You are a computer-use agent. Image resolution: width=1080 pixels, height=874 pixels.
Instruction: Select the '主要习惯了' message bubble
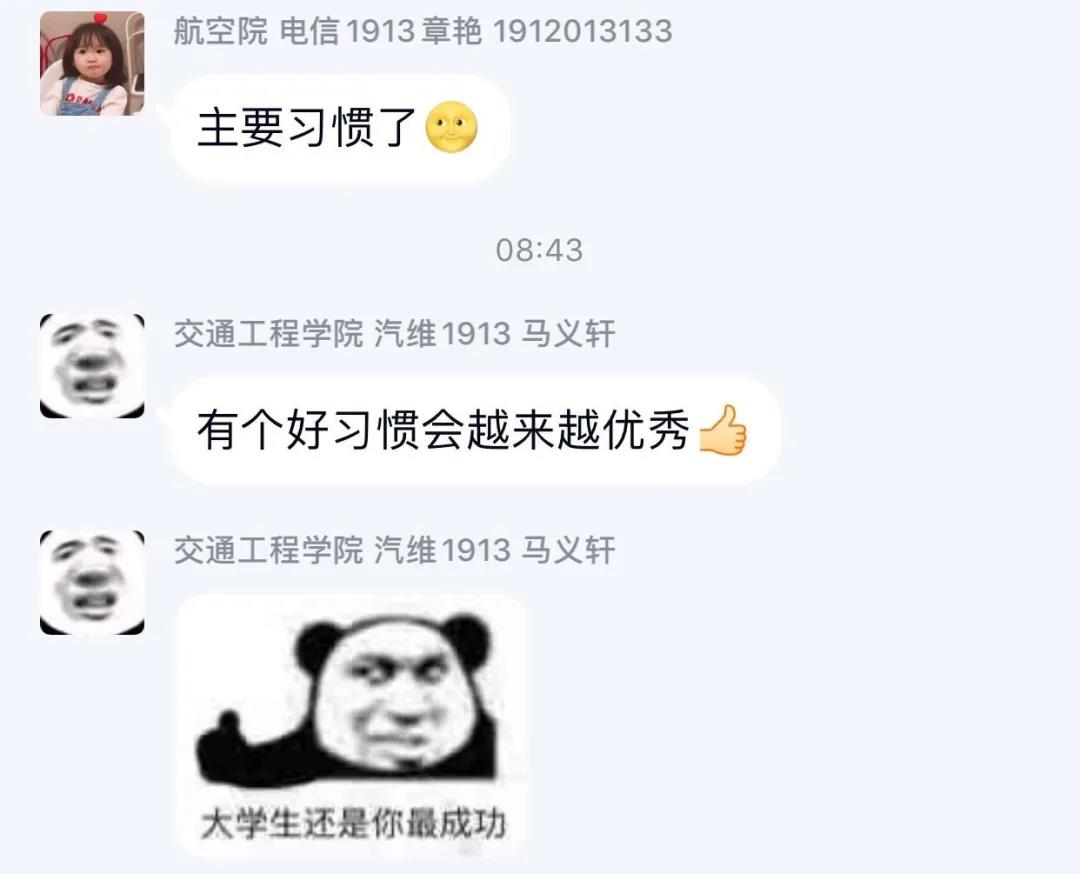click(340, 128)
